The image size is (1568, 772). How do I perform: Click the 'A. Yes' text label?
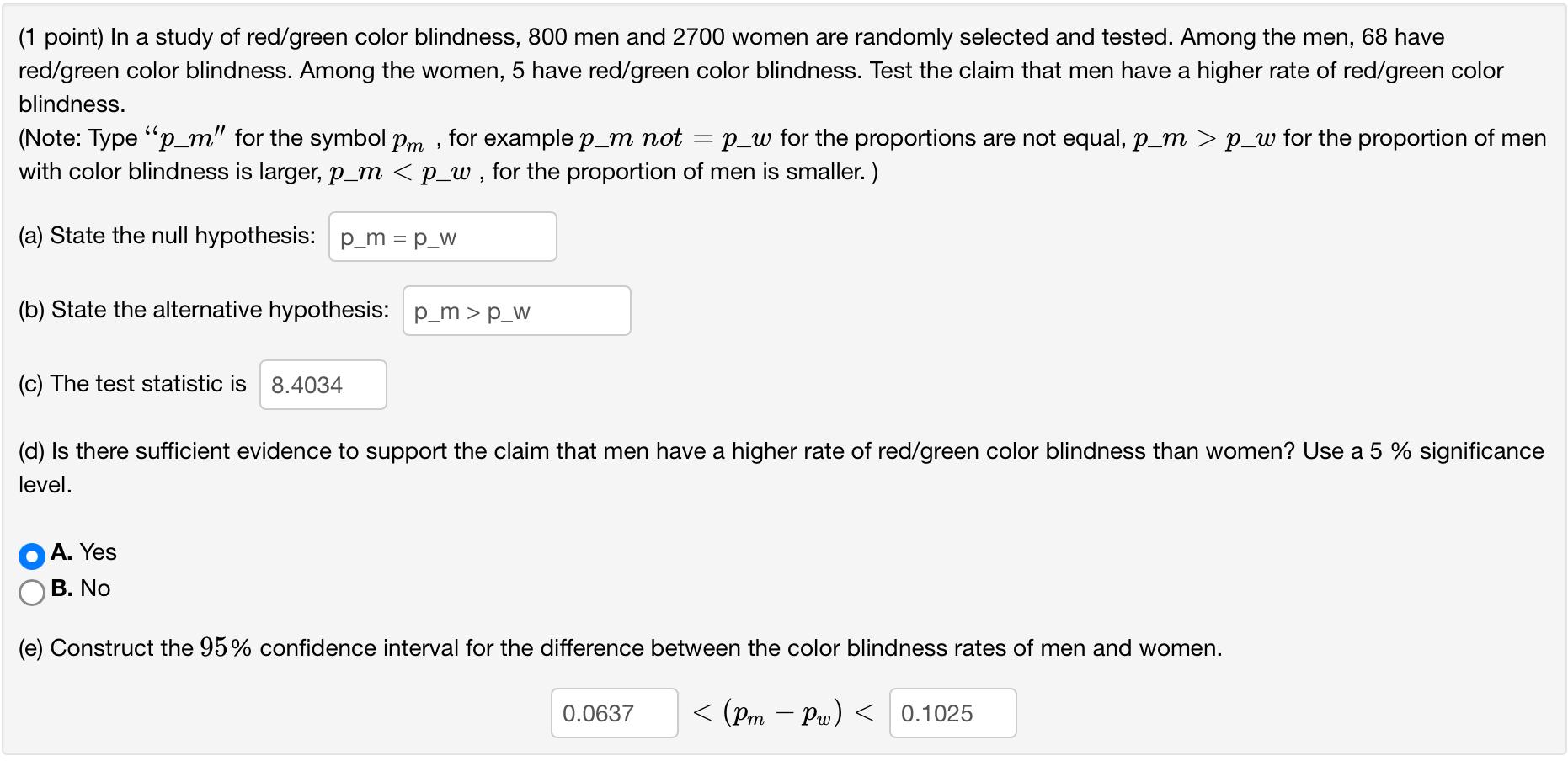[83, 553]
